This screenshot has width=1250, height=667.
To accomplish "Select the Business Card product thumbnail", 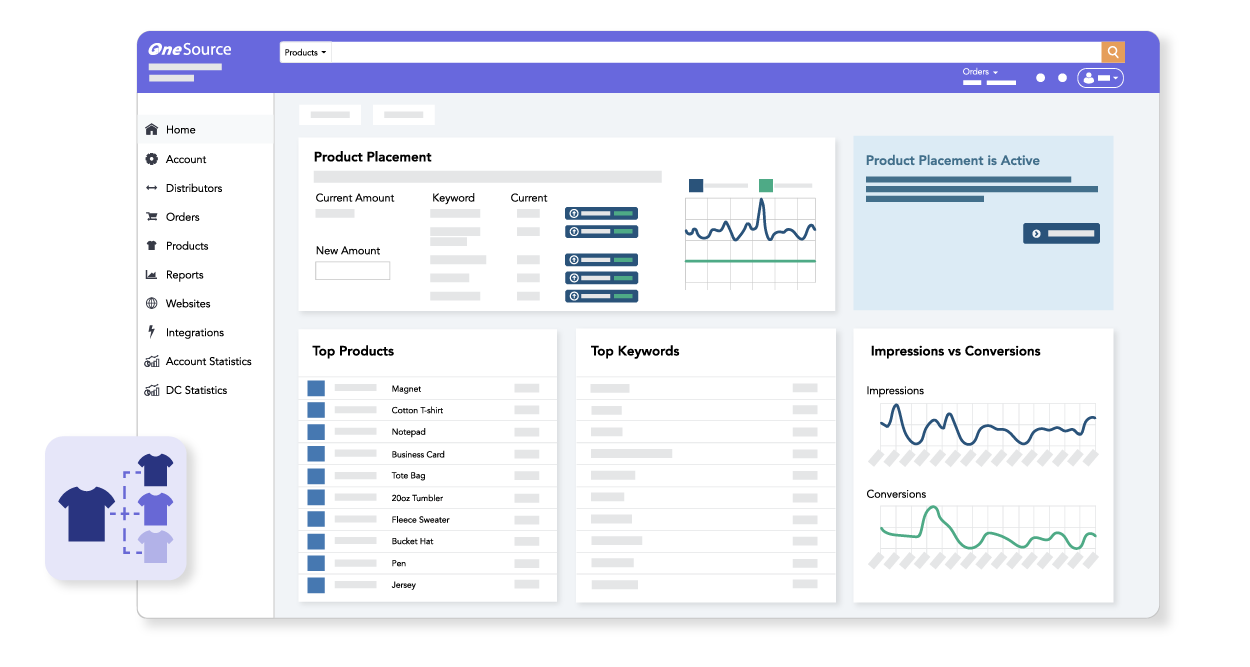I will pyautogui.click(x=316, y=454).
